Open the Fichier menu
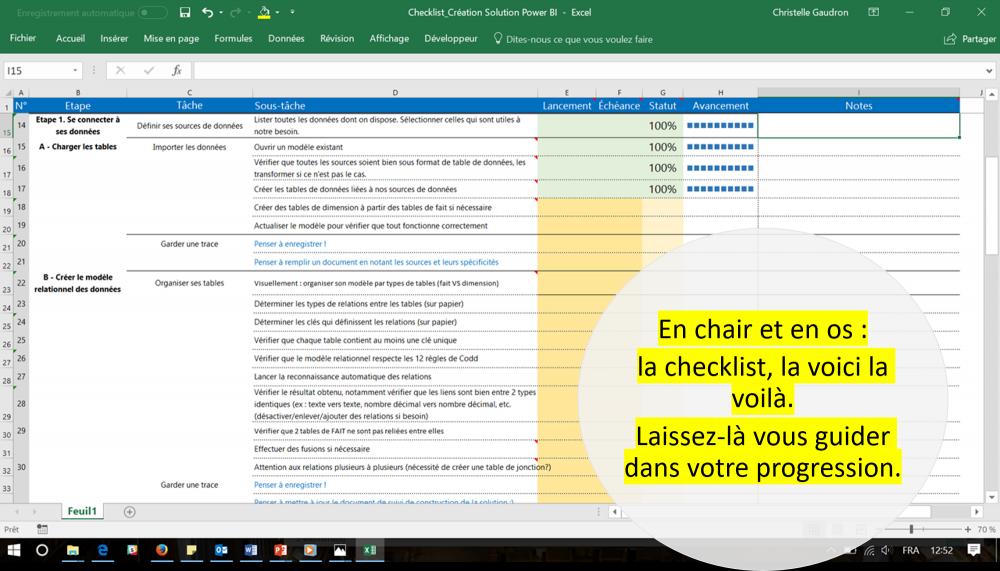 [x=23, y=38]
